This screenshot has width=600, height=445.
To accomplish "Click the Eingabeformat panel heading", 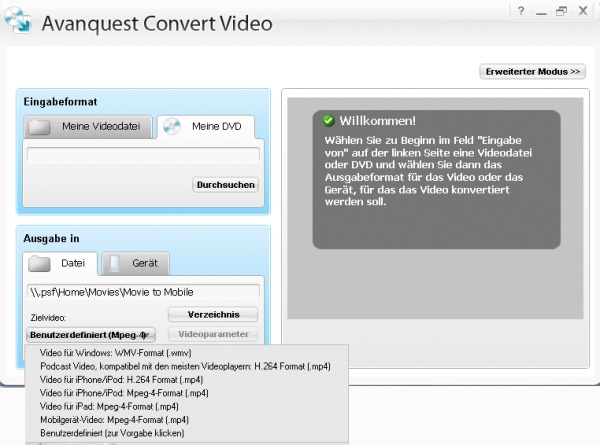I will [60, 102].
